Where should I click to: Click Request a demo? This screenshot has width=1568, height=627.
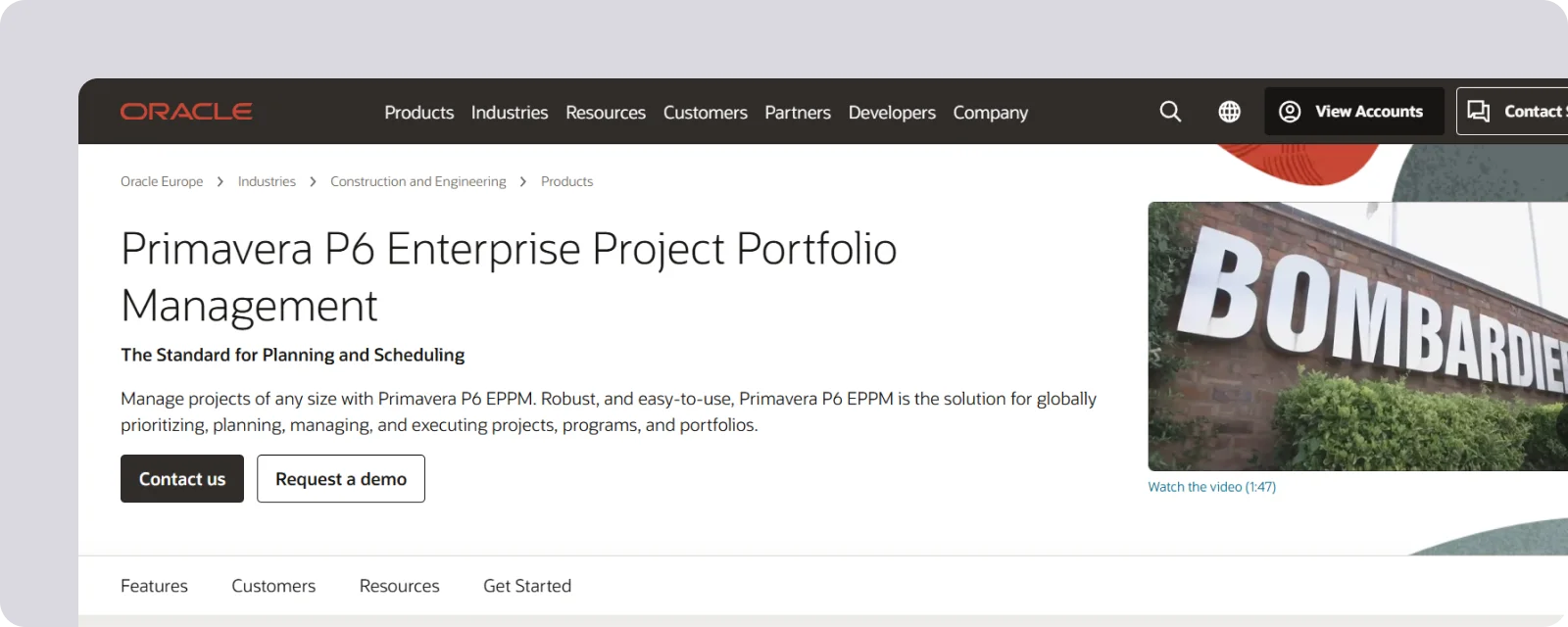coord(340,478)
